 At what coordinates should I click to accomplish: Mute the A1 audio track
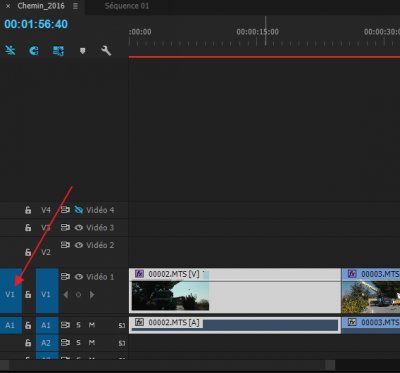[92, 324]
